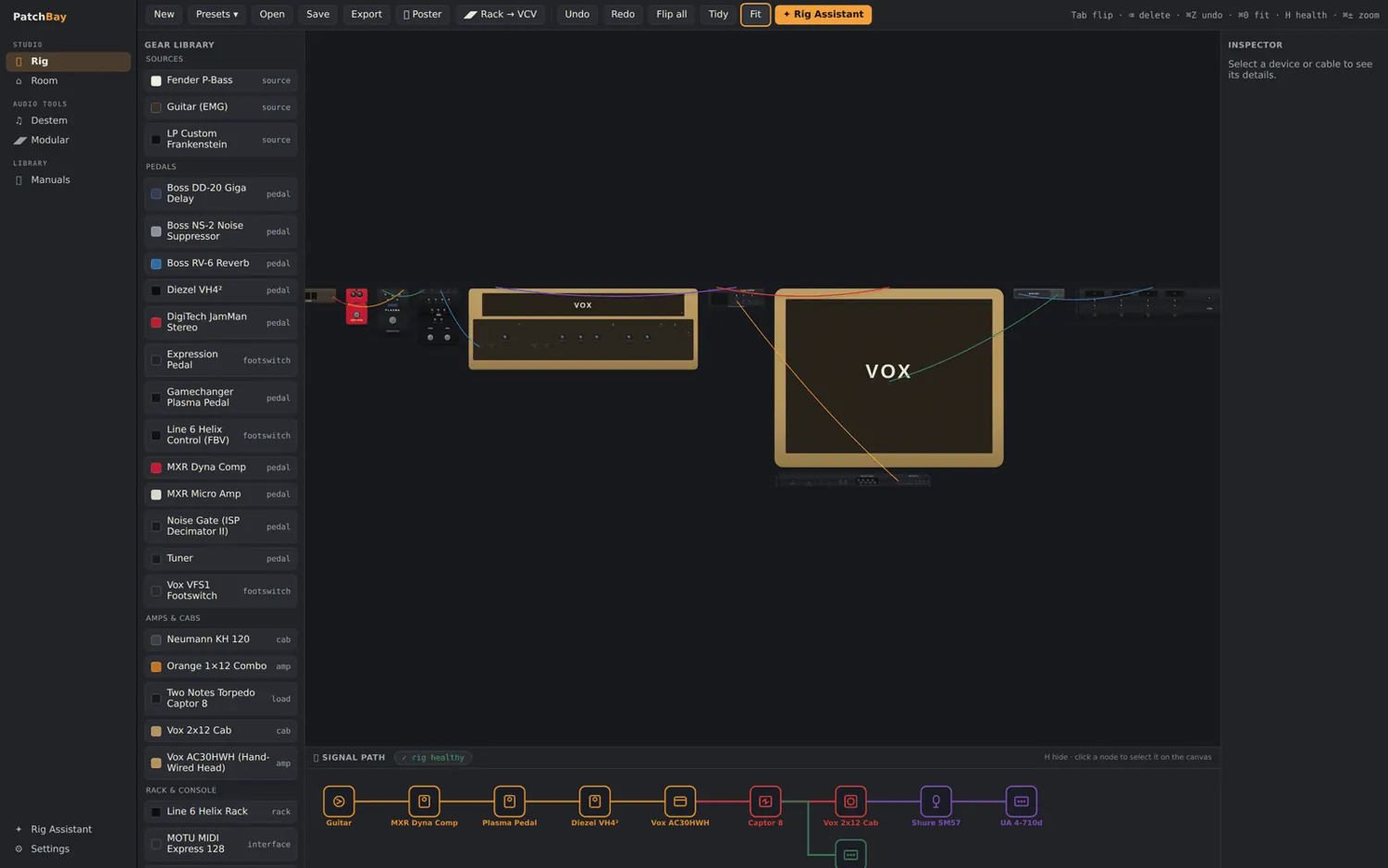Image resolution: width=1388 pixels, height=868 pixels.
Task: Choose the Line 6 Helix Rack
Action: (221, 812)
